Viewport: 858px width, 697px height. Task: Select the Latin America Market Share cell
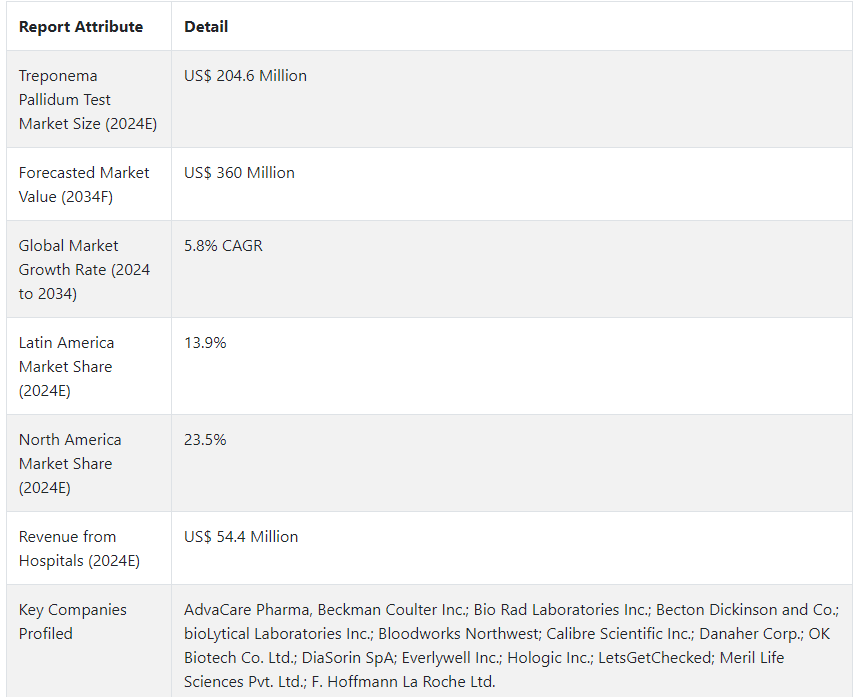(x=66, y=367)
